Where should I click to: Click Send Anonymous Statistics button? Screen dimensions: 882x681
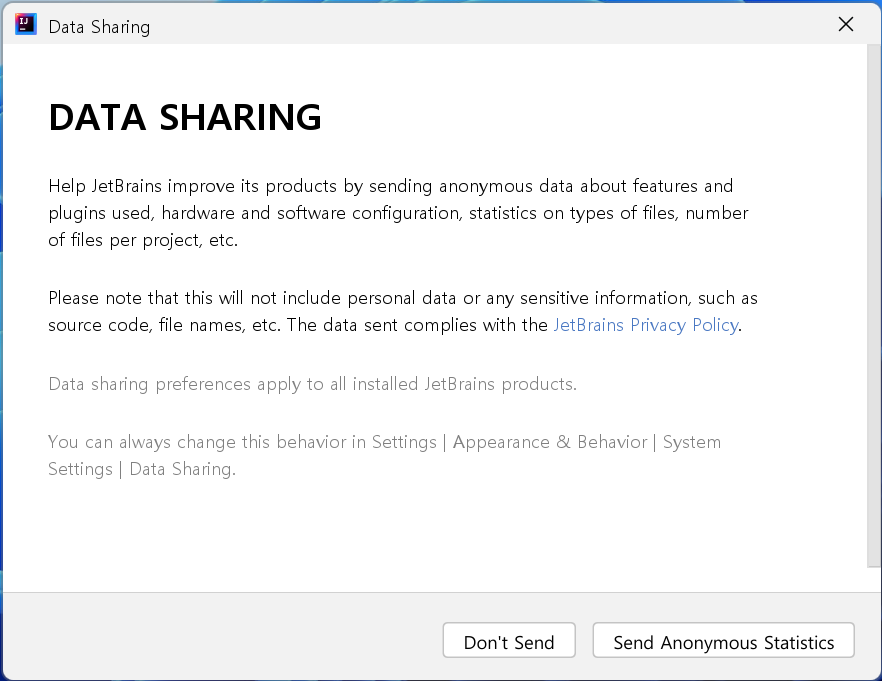pyautogui.click(x=723, y=642)
